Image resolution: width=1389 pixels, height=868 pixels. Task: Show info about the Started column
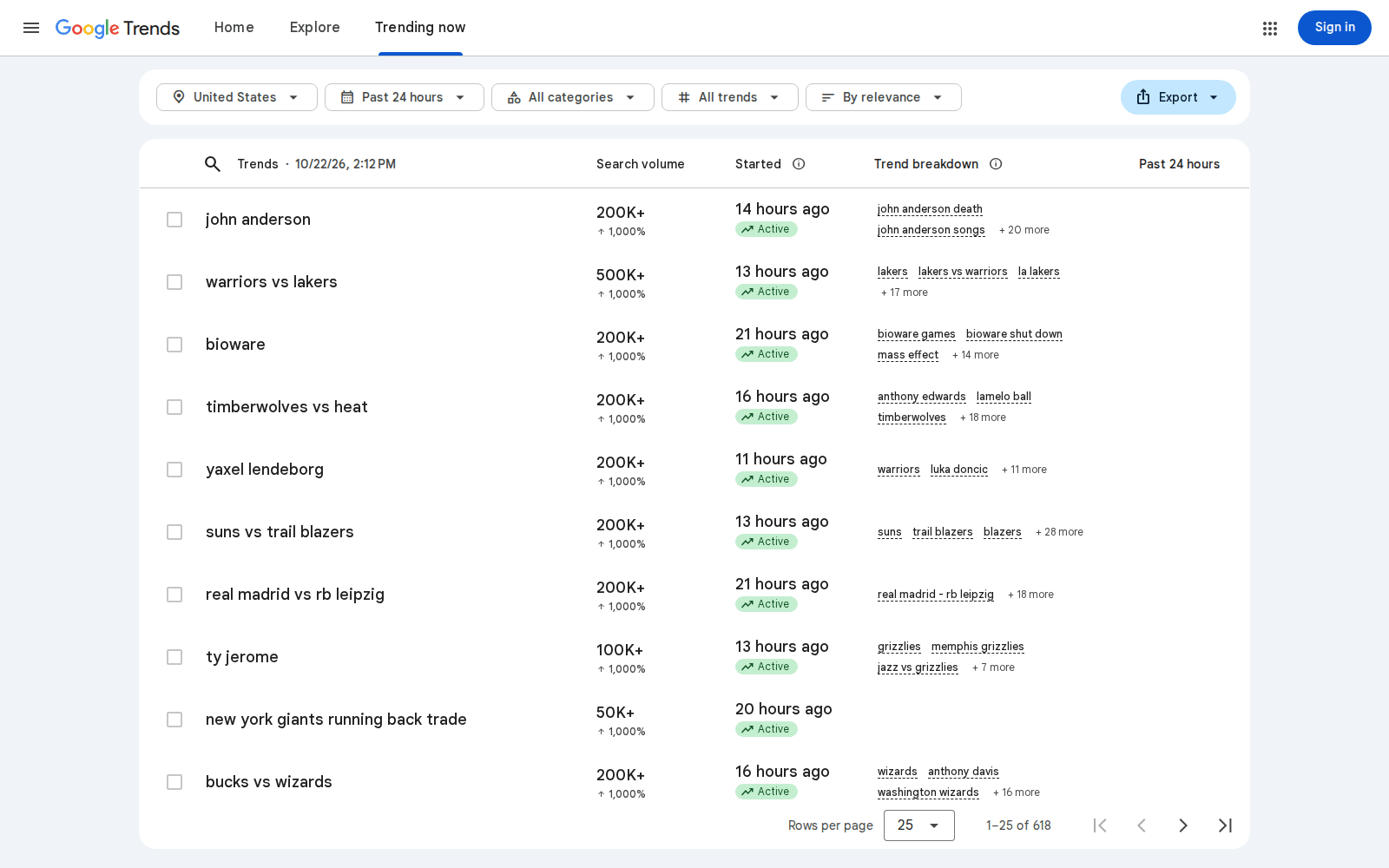[x=799, y=164]
